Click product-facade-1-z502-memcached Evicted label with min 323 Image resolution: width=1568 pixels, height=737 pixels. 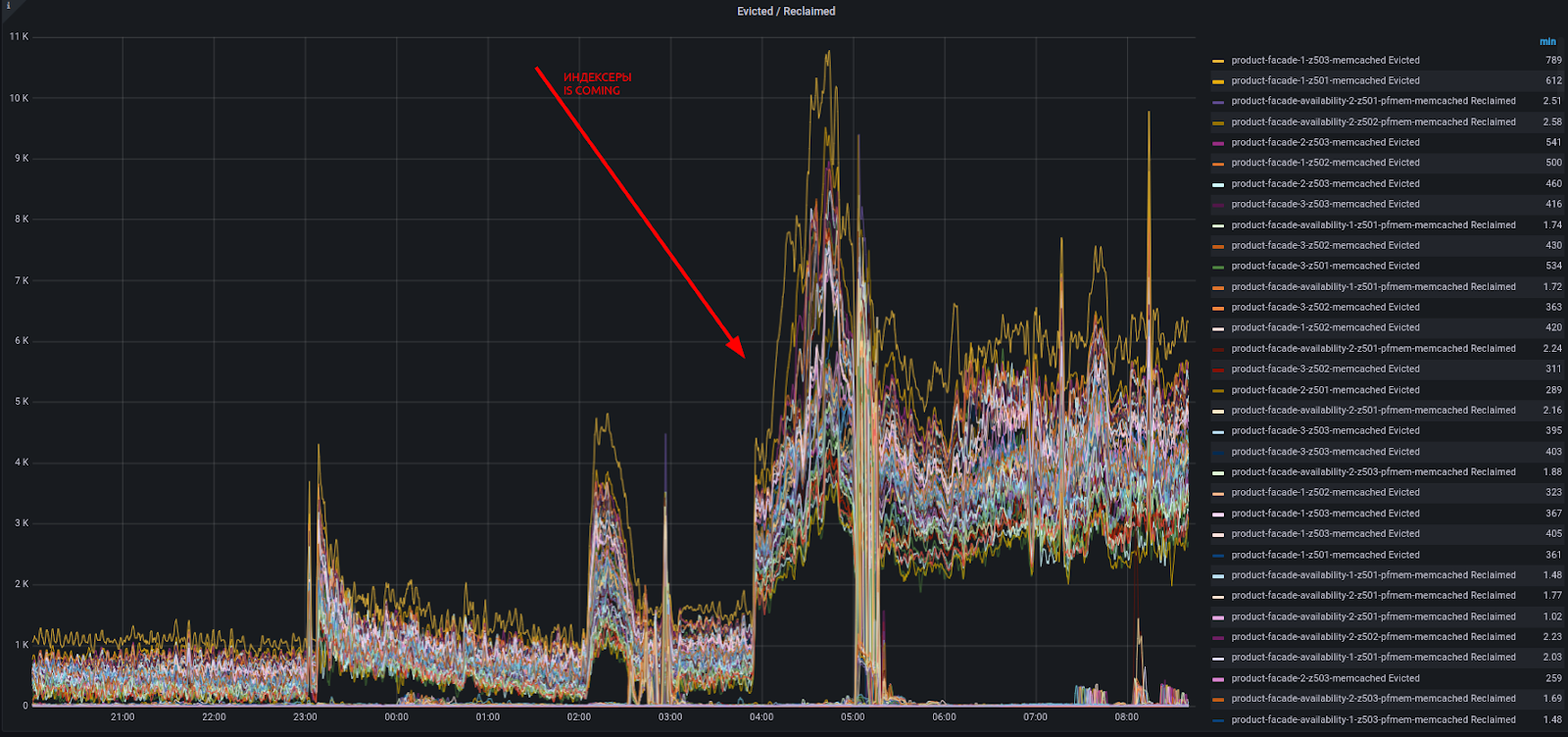(1326, 492)
